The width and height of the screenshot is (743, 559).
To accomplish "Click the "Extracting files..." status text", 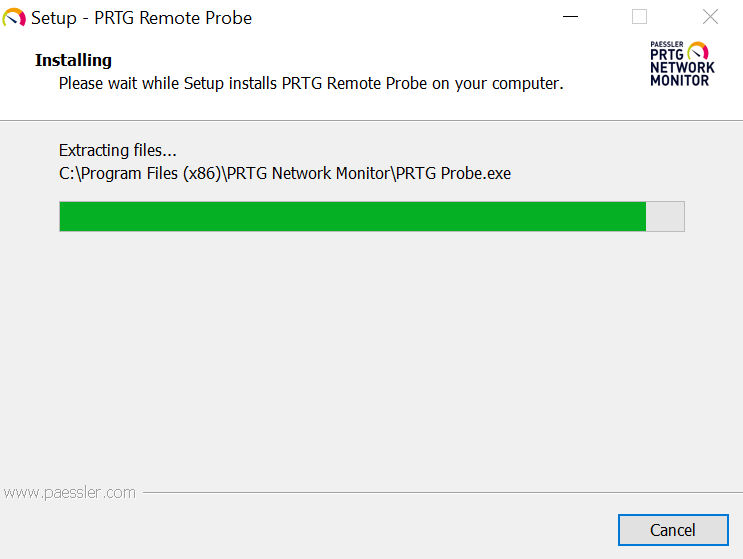I will (x=118, y=151).
